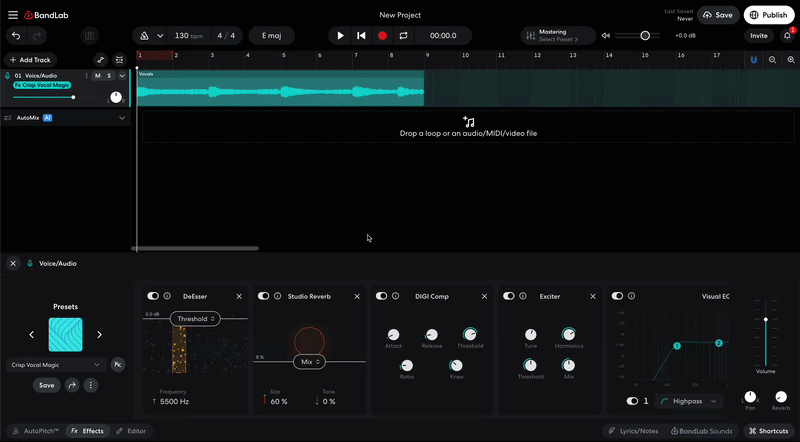Switch off the Exciter effect
This screenshot has height=442, width=800.
508,296
